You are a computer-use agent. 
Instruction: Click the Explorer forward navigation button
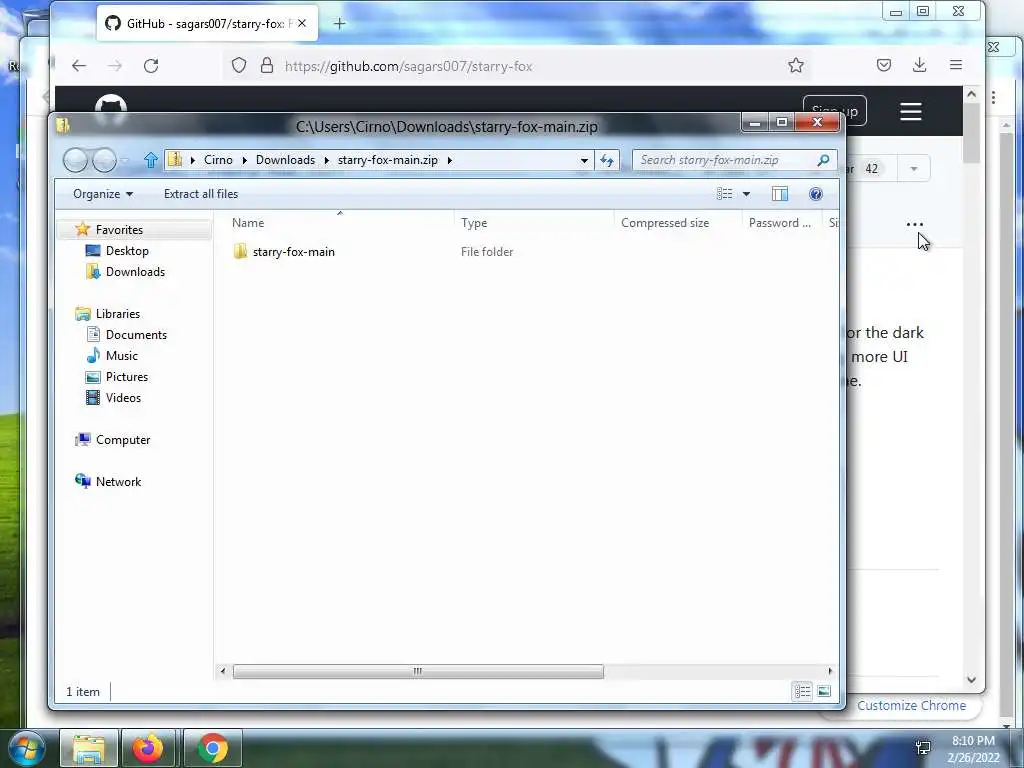104,160
